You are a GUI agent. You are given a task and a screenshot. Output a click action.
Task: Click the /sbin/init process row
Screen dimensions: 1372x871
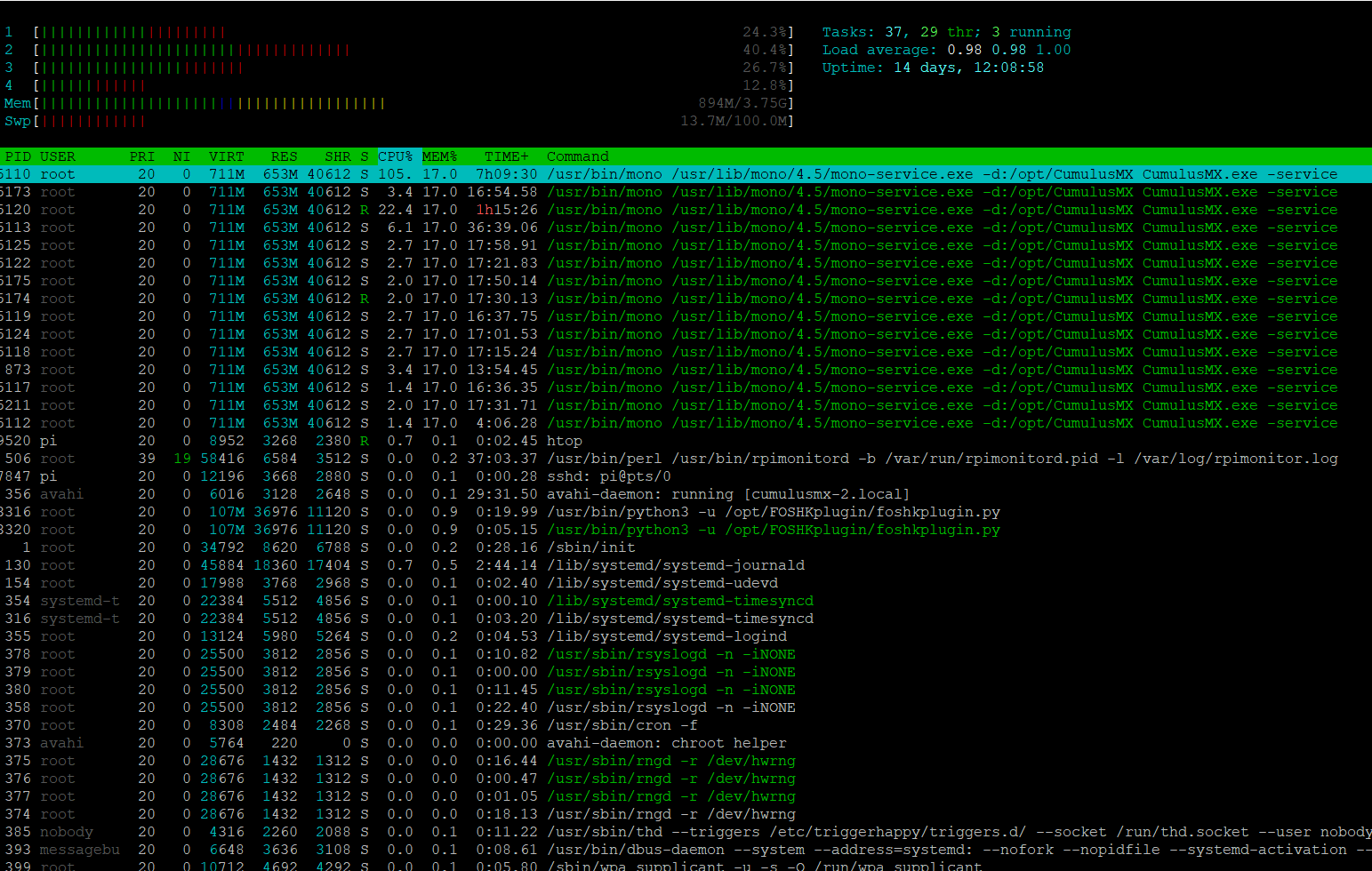(356, 547)
